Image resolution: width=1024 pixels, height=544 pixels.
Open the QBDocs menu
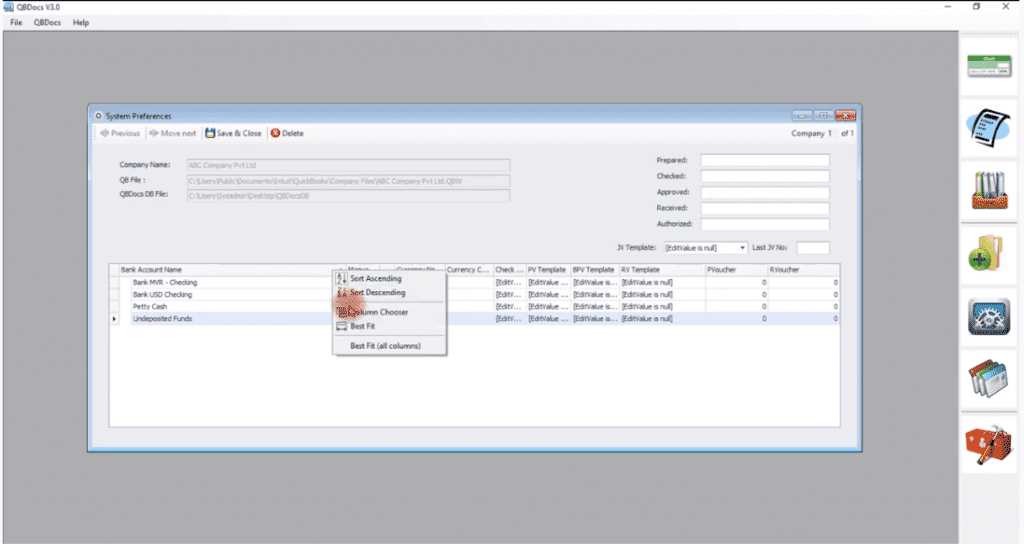[47, 22]
